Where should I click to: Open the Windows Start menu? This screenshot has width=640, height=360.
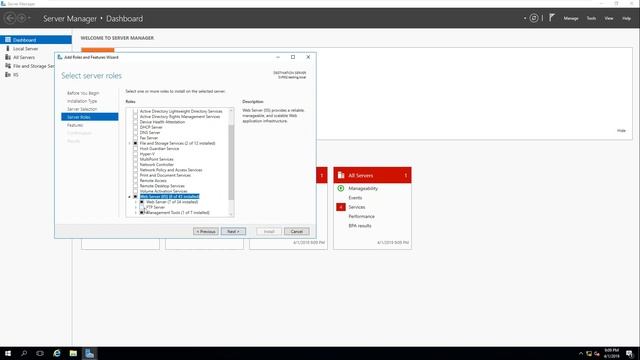tap(8, 353)
